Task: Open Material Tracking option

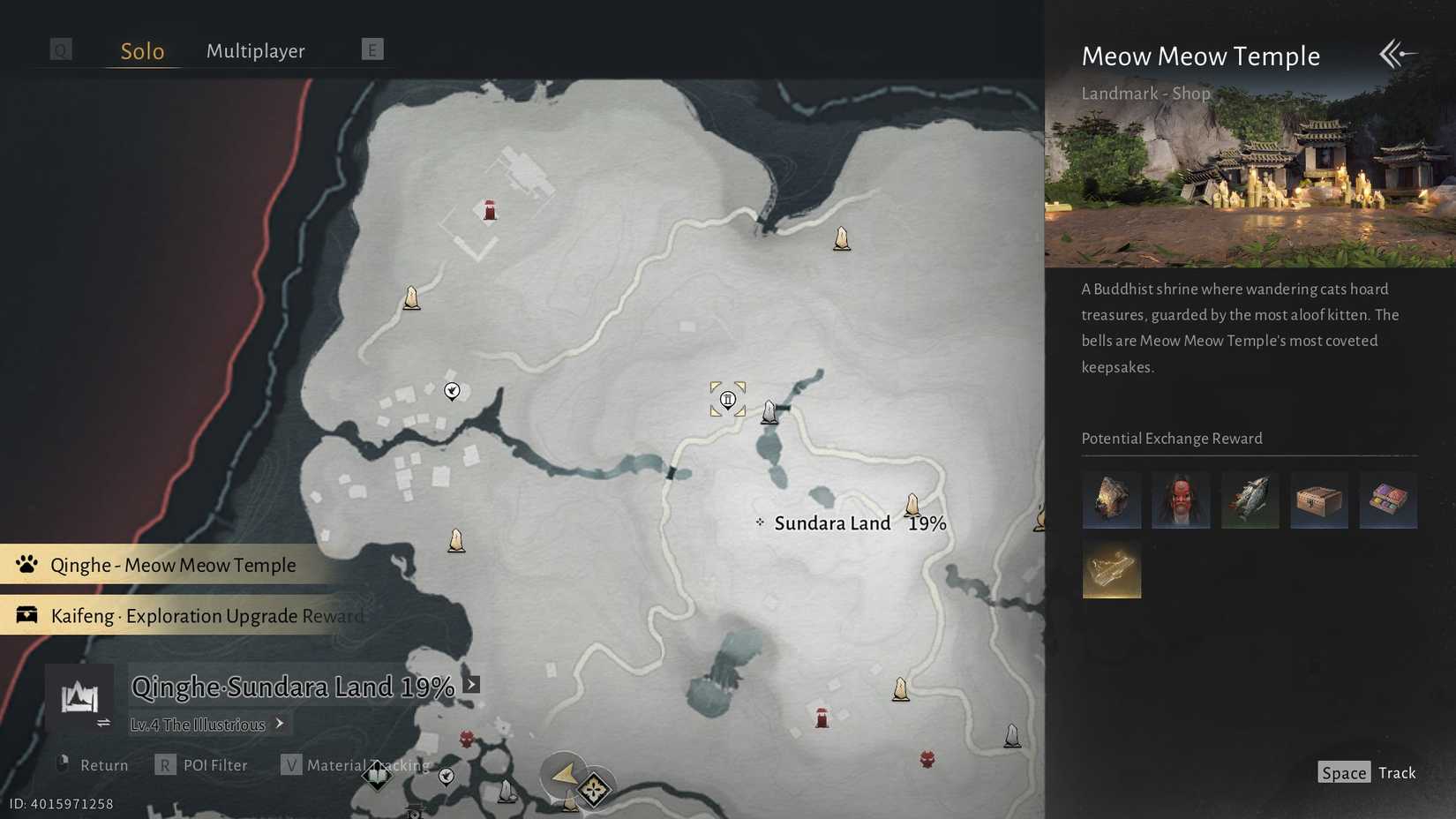Action: point(355,765)
